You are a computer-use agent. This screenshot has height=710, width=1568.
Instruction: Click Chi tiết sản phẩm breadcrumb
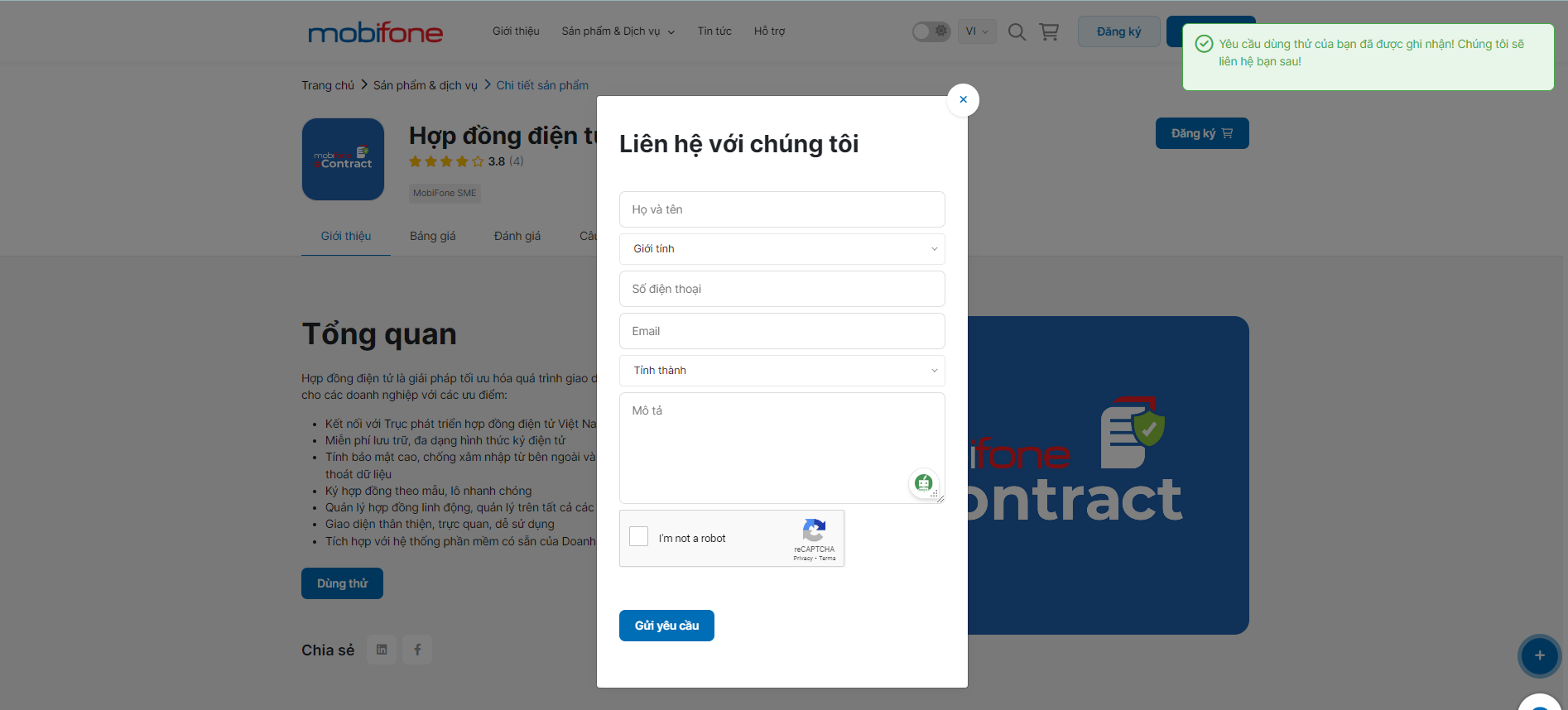point(542,85)
